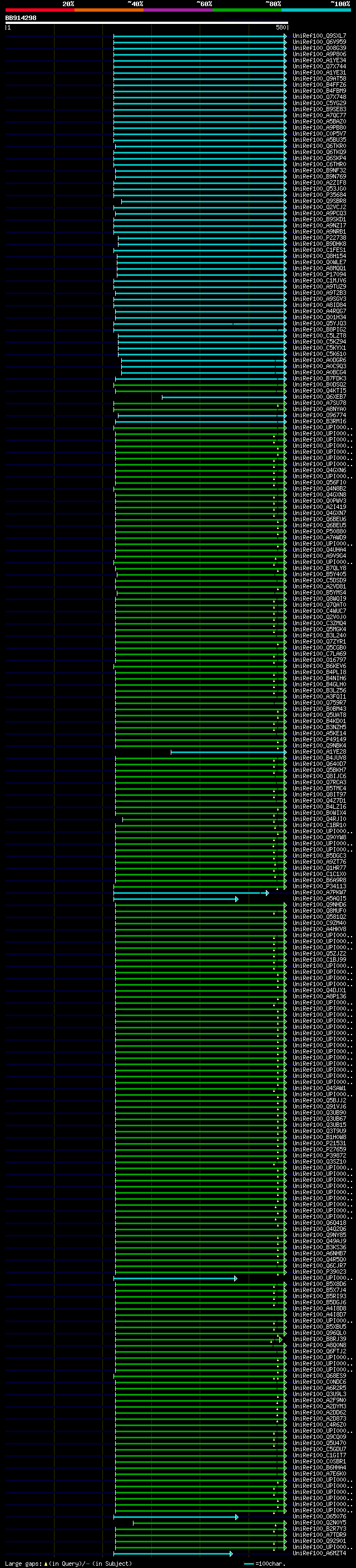Image resolution: width=356 pixels, height=1568 pixels.
Task: Open hit UniRef100_Q9NHD6
Action: coord(319,904)
